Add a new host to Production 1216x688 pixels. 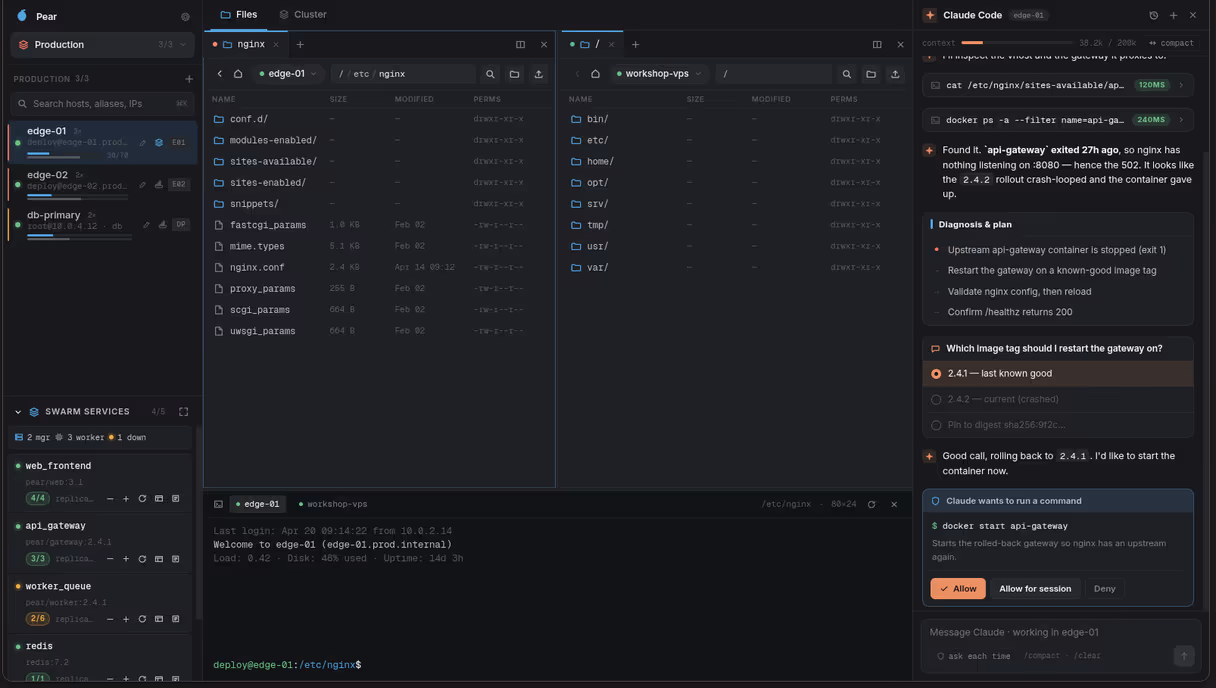tap(189, 79)
